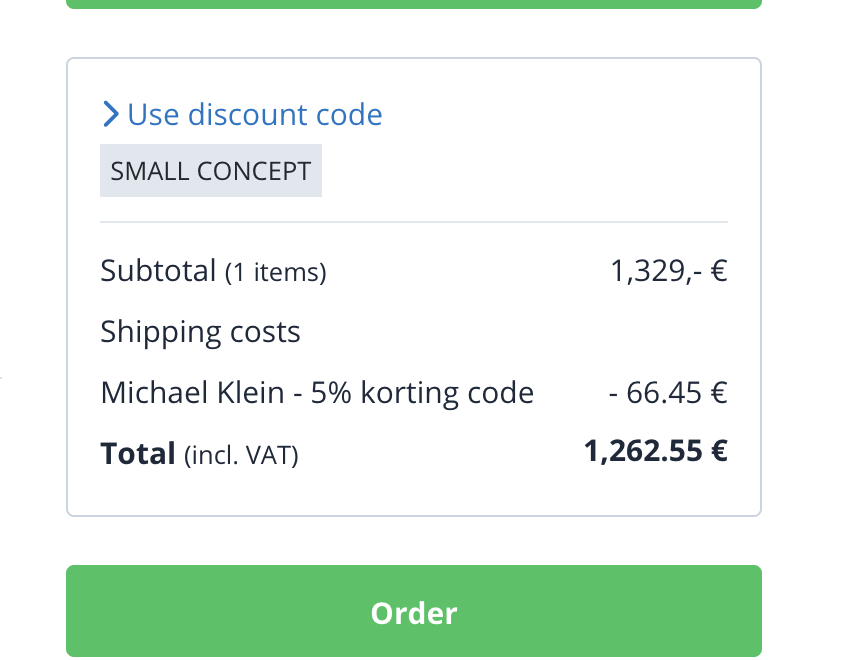Click the bold euro symbol in Total row
This screenshot has height=660, width=846.
pos(718,452)
